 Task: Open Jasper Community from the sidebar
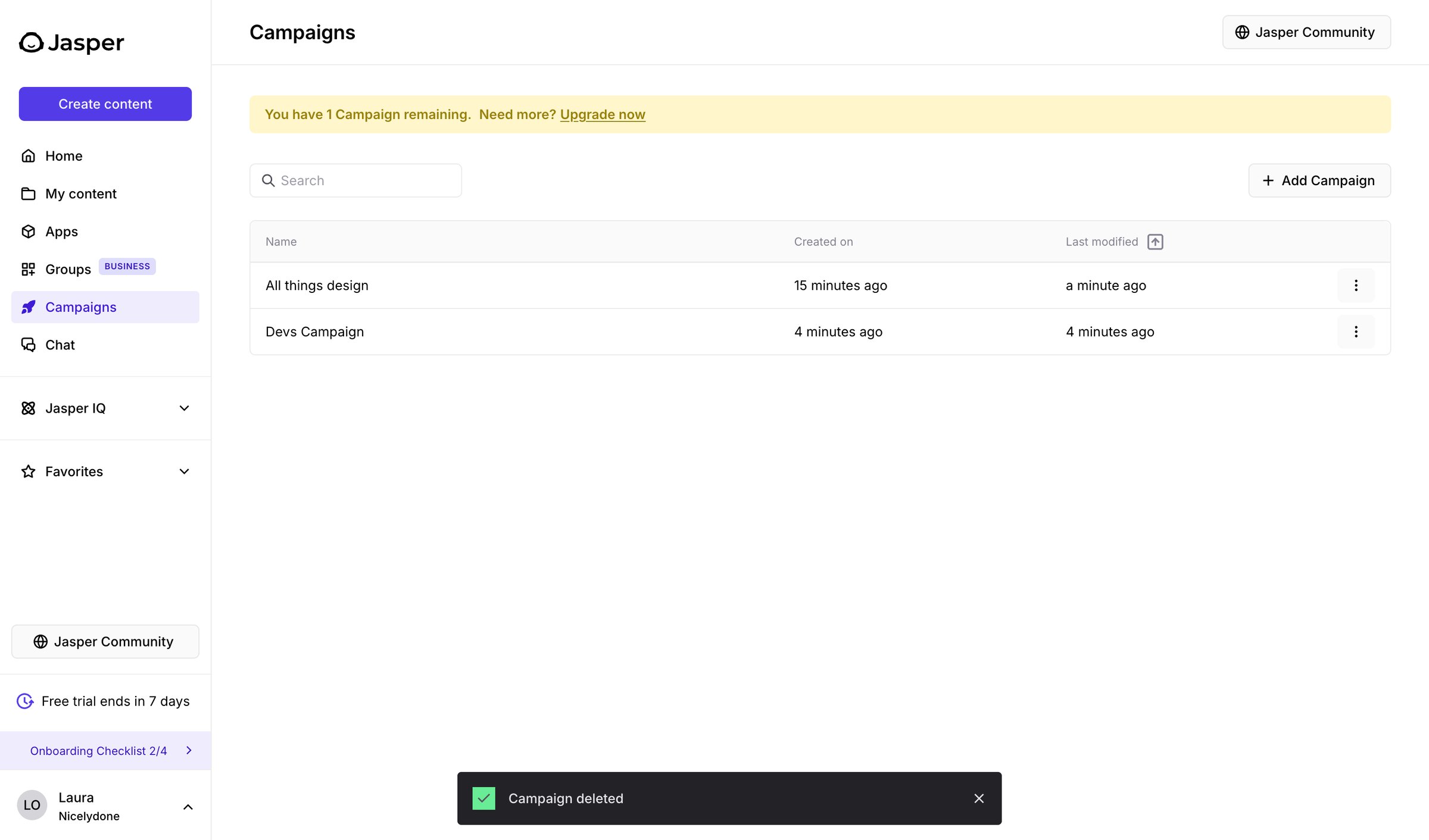tap(105, 642)
